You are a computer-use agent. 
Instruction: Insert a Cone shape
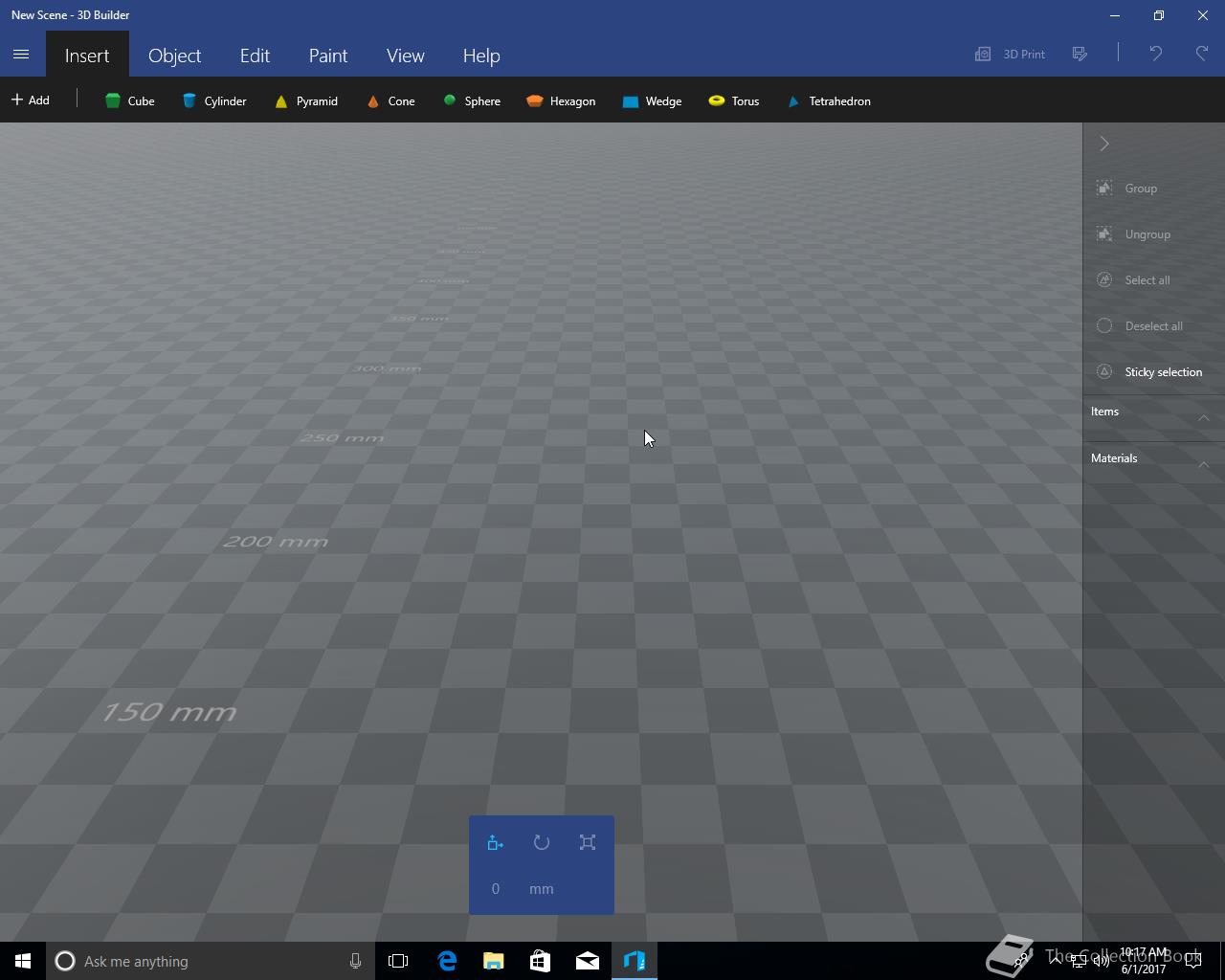click(390, 100)
